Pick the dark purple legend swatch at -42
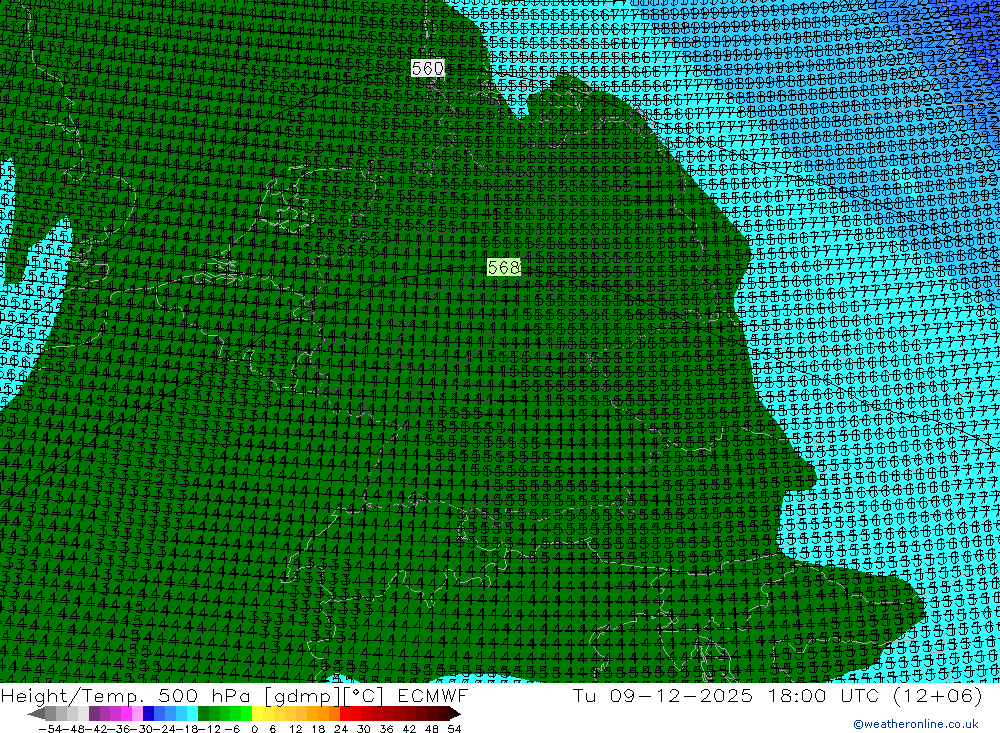Viewport: 1000px width, 733px height. [x=94, y=713]
